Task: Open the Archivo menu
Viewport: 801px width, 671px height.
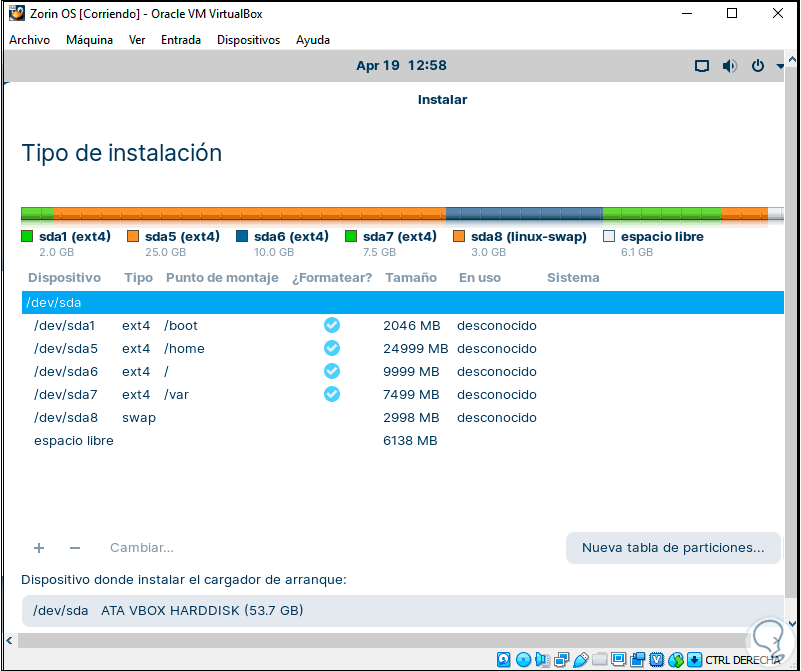Action: coord(30,40)
